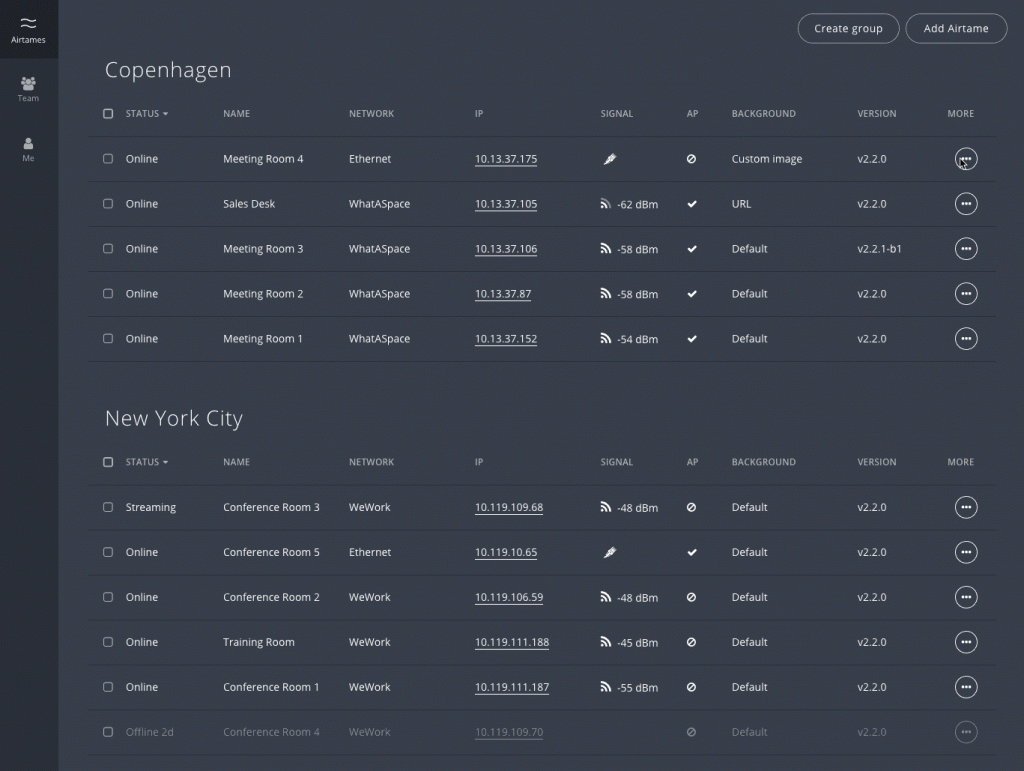The height and width of the screenshot is (771, 1024).
Task: Tick the checkbox for Meeting Room 4
Action: (x=108, y=159)
